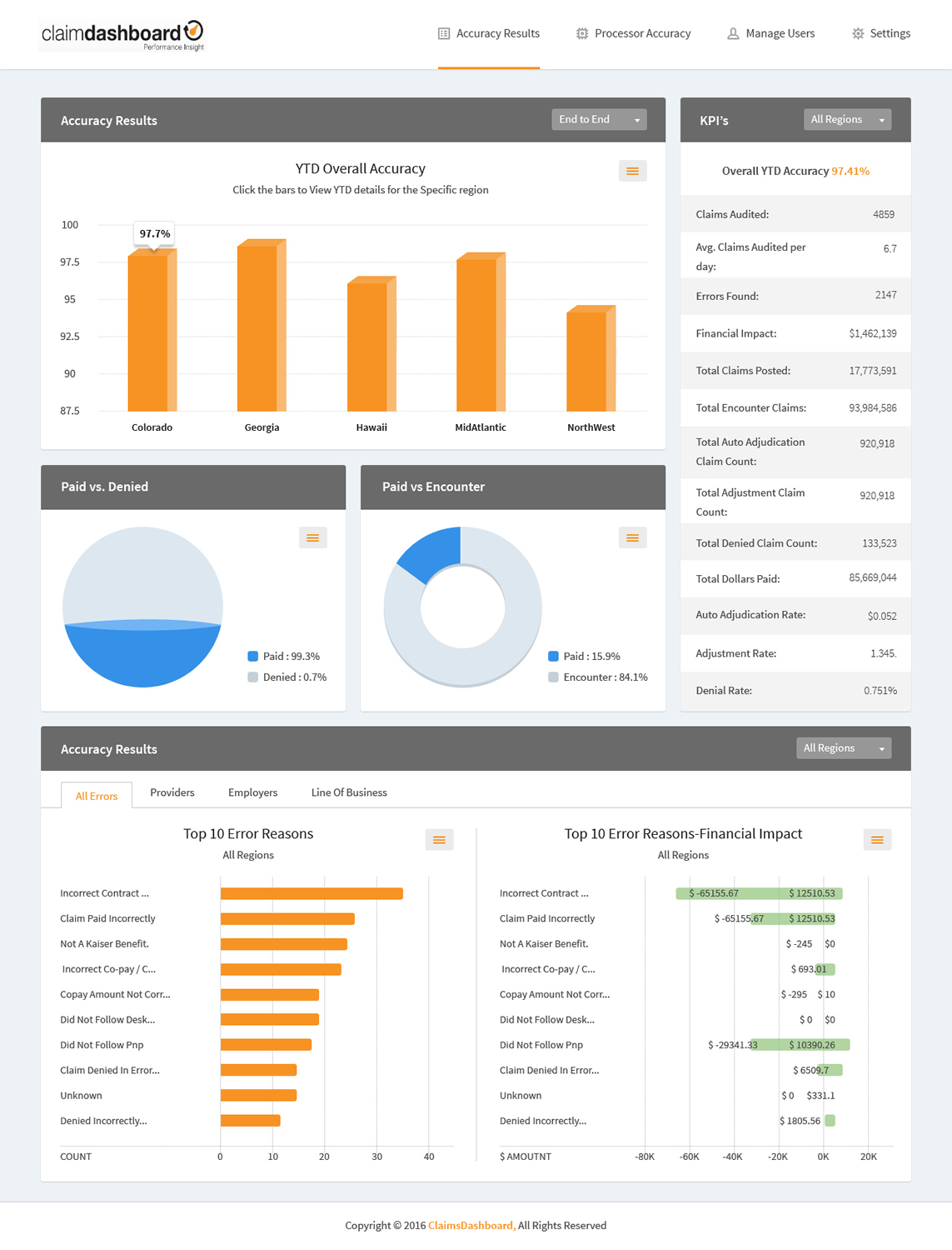Viewport: 952px width, 1250px height.
Task: Click Did Not Follow Pnp financial bar
Action: tap(800, 1045)
